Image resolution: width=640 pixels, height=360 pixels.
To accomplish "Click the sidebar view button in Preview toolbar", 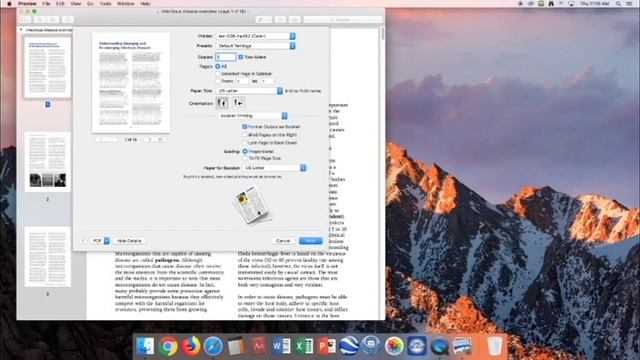I will tap(25, 19).
